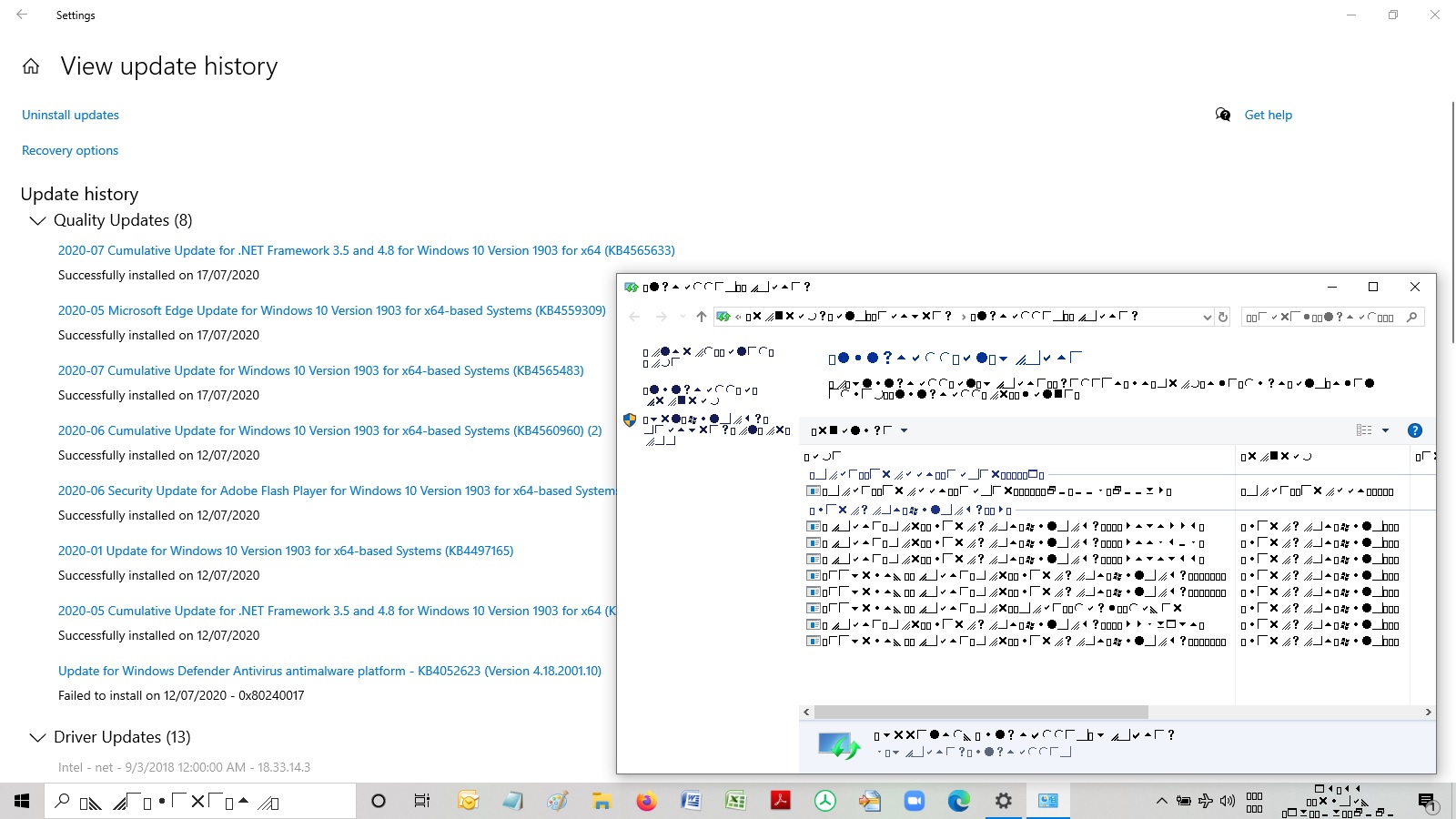This screenshot has width=1456, height=819.
Task: Open KB4565633 .NET Framework update link
Action: [367, 250]
